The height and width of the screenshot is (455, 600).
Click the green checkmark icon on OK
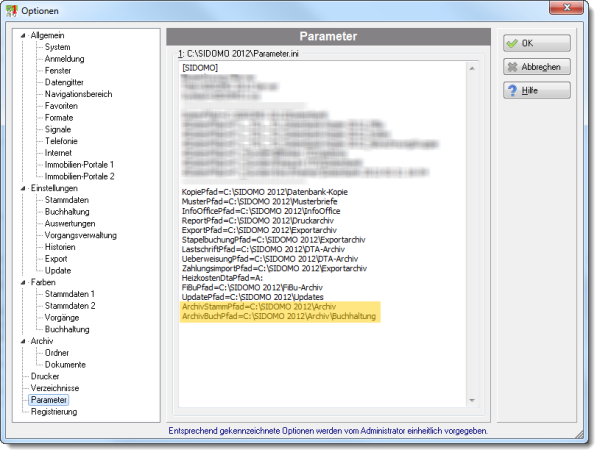click(x=512, y=43)
